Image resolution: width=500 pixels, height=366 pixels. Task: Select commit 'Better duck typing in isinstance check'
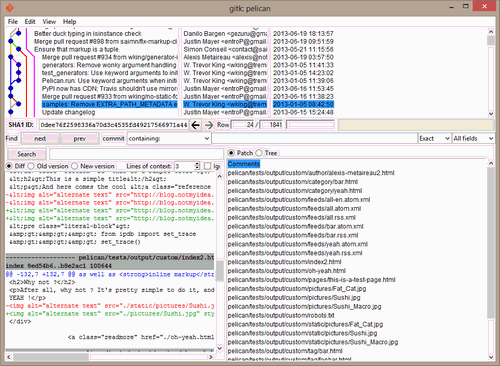(x=88, y=34)
